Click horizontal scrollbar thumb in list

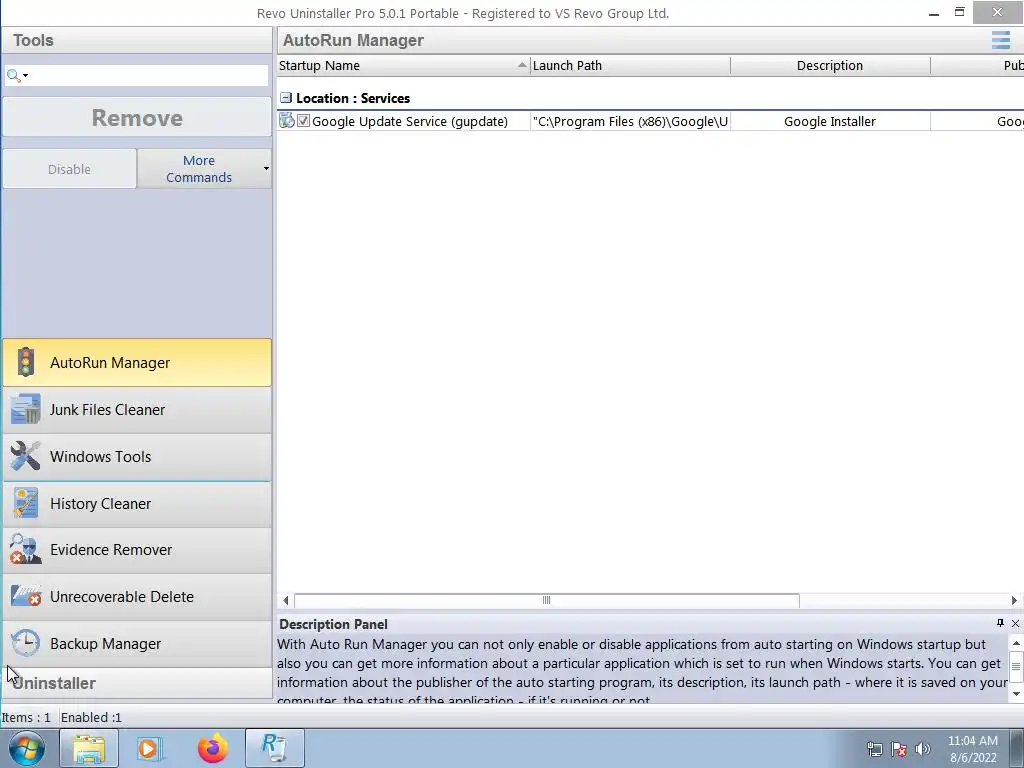tap(547, 600)
